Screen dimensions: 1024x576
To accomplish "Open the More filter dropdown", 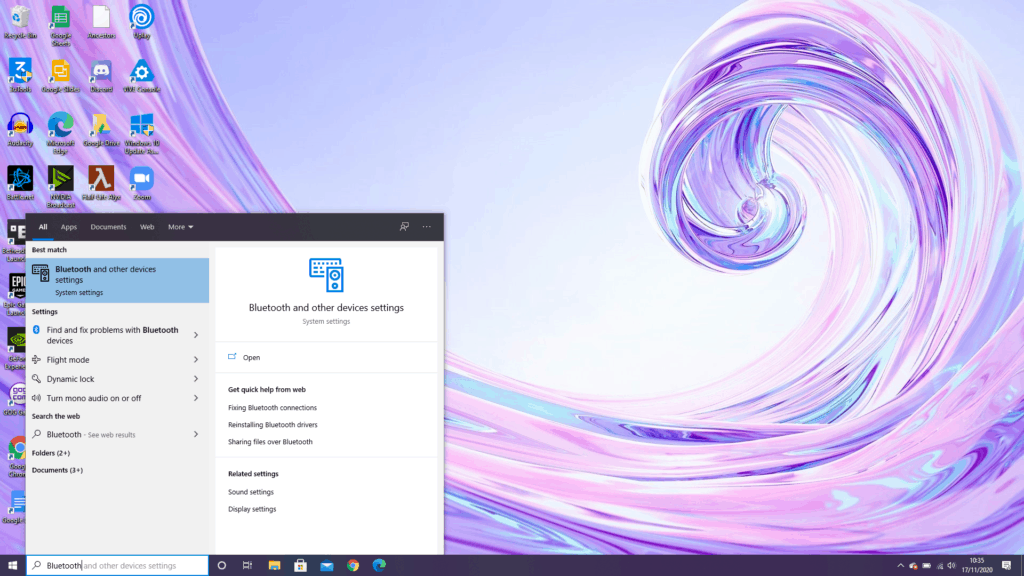I will tap(180, 227).
